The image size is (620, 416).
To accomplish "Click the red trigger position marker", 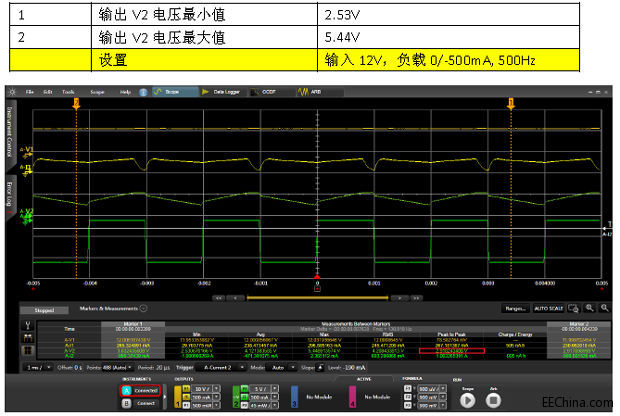I will tap(317, 276).
